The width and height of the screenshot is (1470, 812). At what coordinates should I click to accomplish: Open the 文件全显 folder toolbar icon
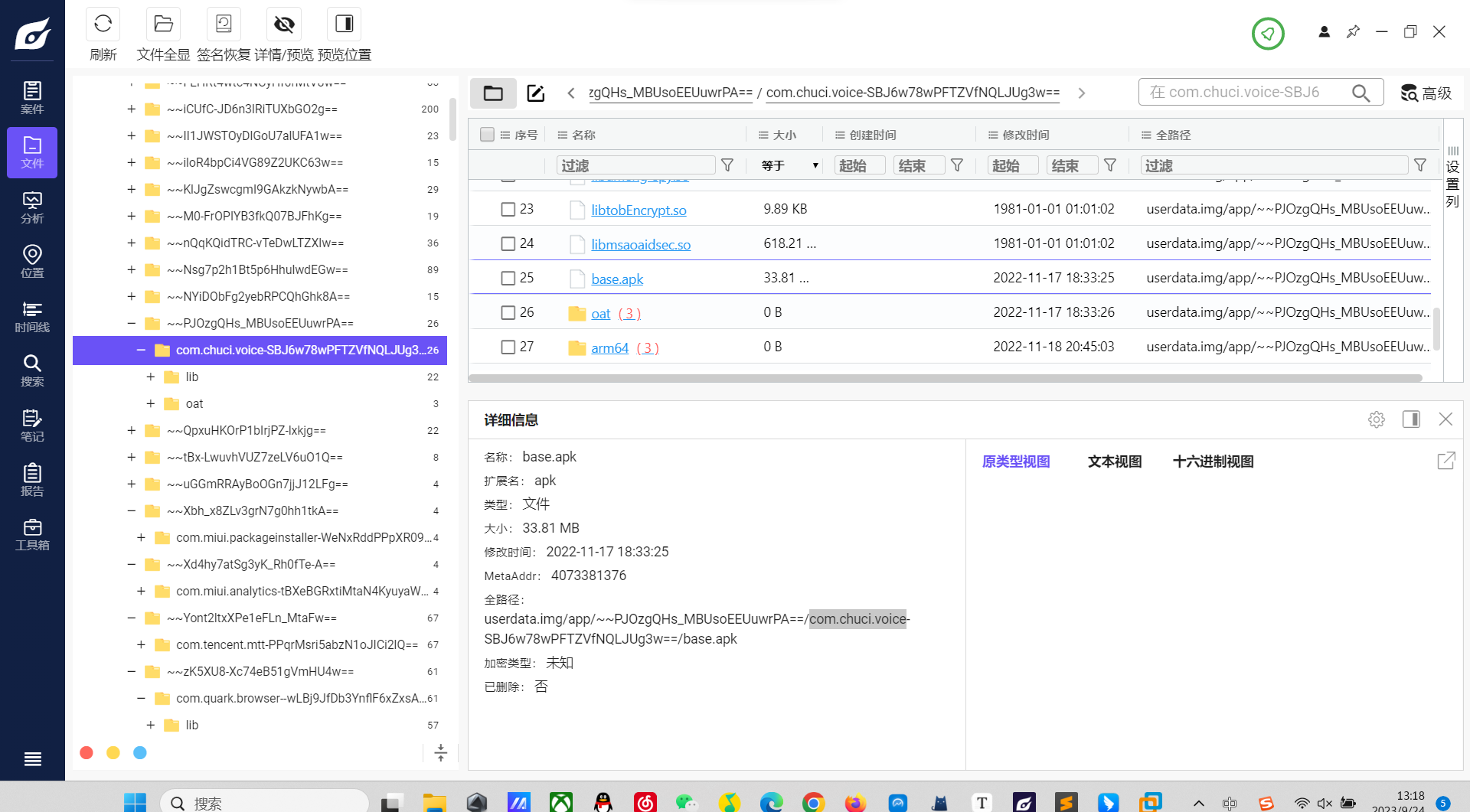pos(163,24)
